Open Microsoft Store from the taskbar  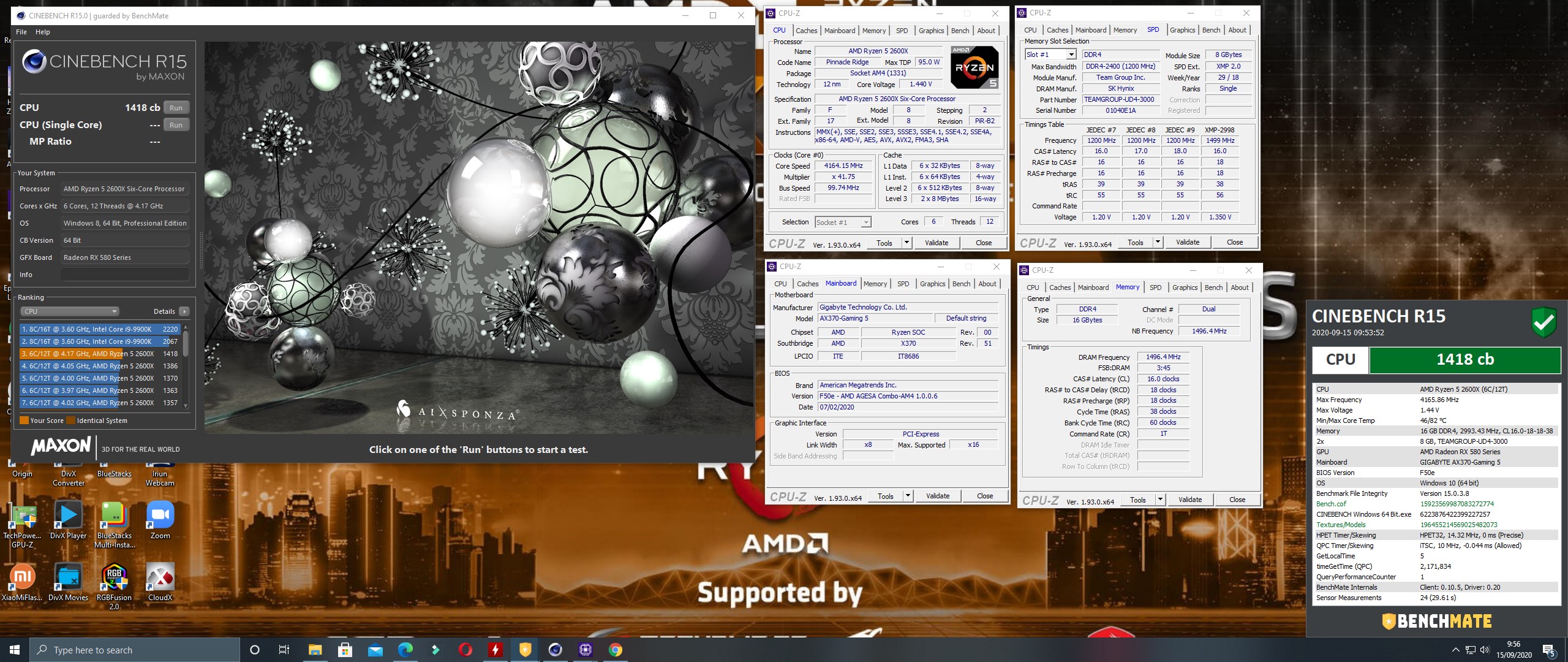(345, 650)
